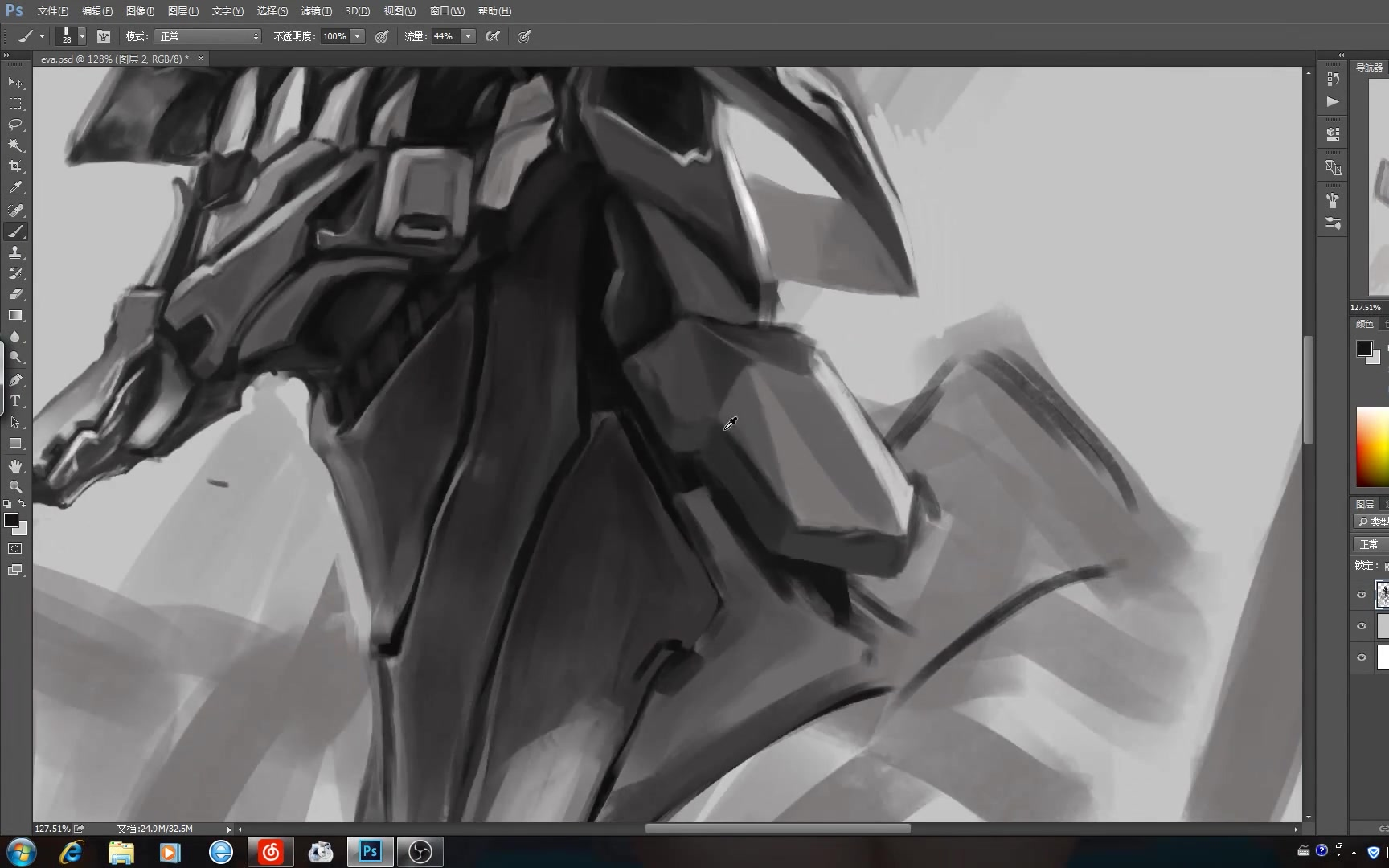Pick the Color panel foreground swatch
This screenshot has height=868, width=1389.
click(1364, 348)
